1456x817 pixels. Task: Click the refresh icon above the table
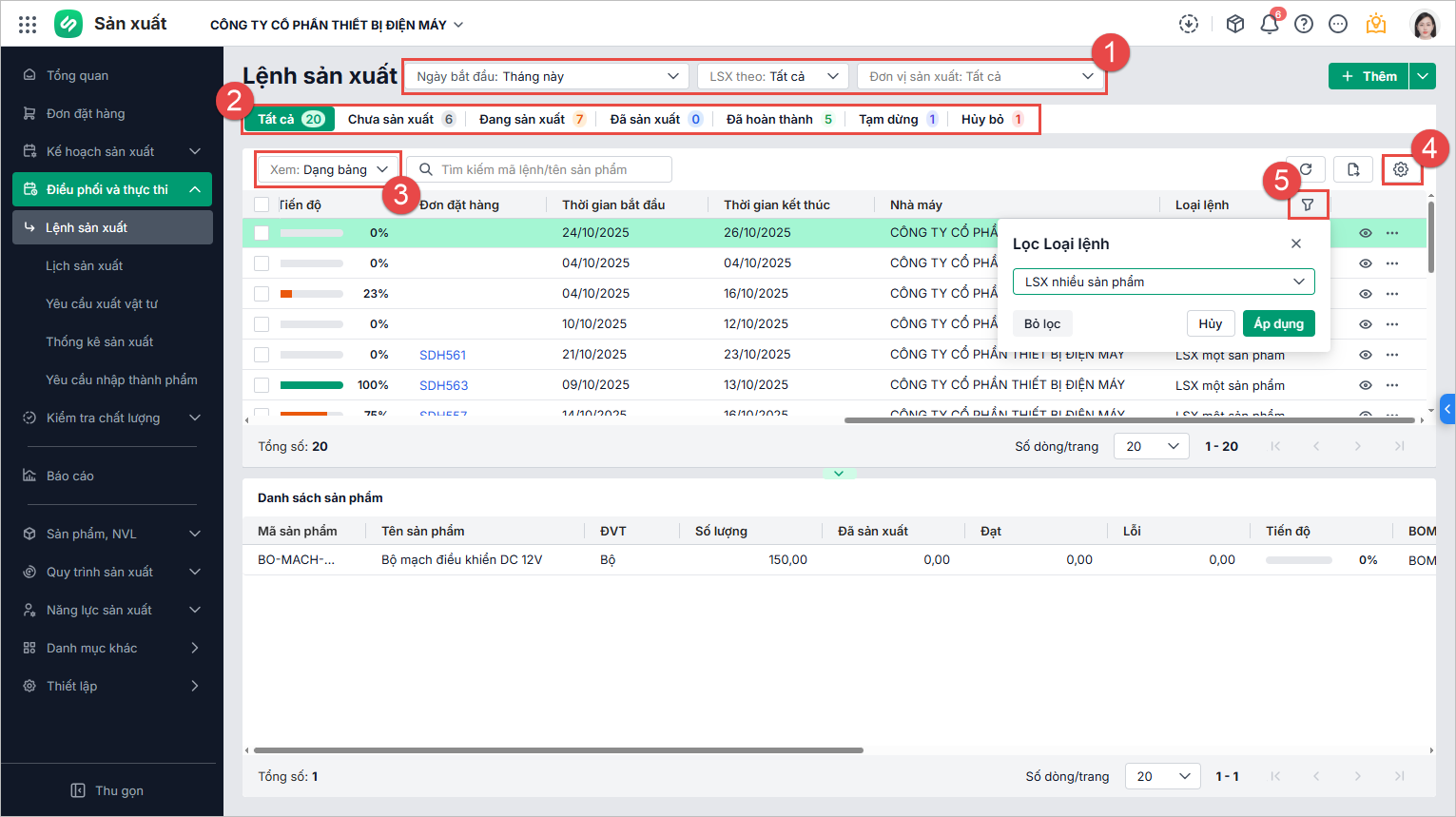(x=1306, y=169)
